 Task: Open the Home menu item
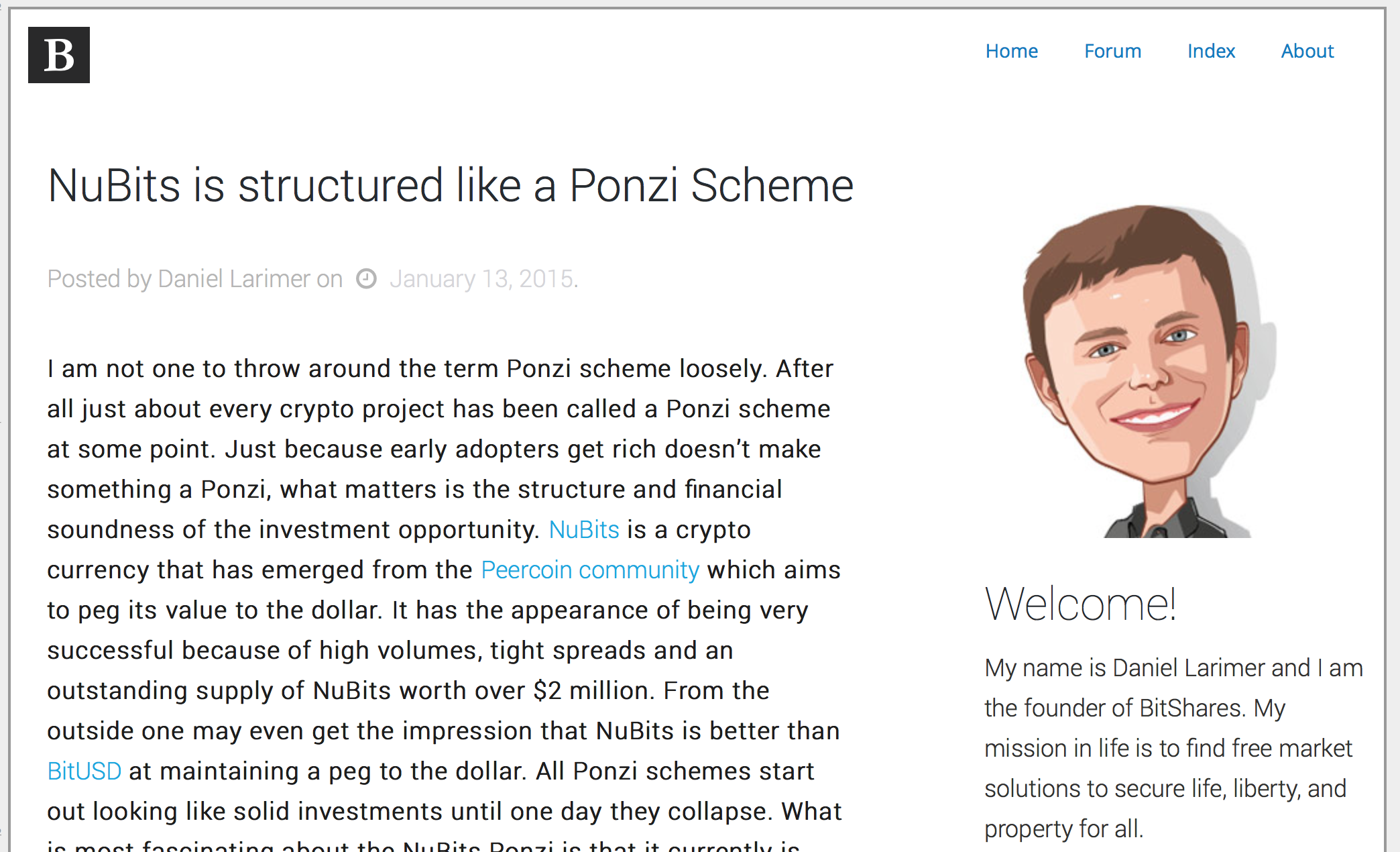pos(1011,51)
